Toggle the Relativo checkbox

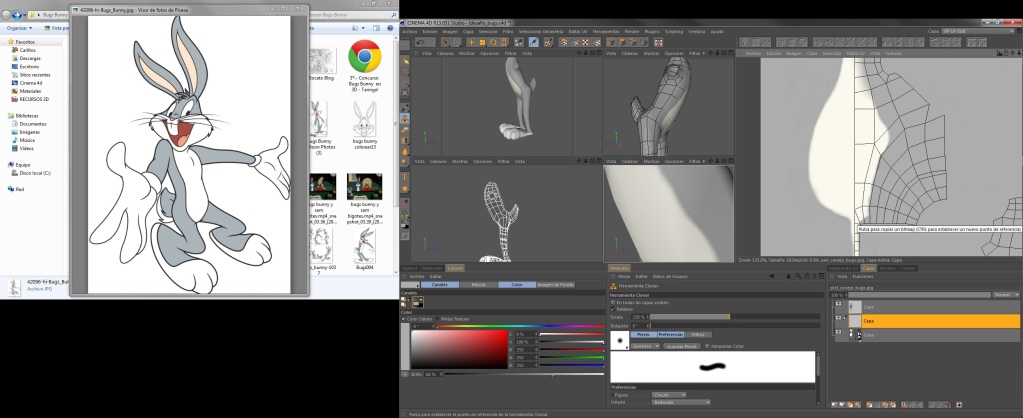pos(613,309)
